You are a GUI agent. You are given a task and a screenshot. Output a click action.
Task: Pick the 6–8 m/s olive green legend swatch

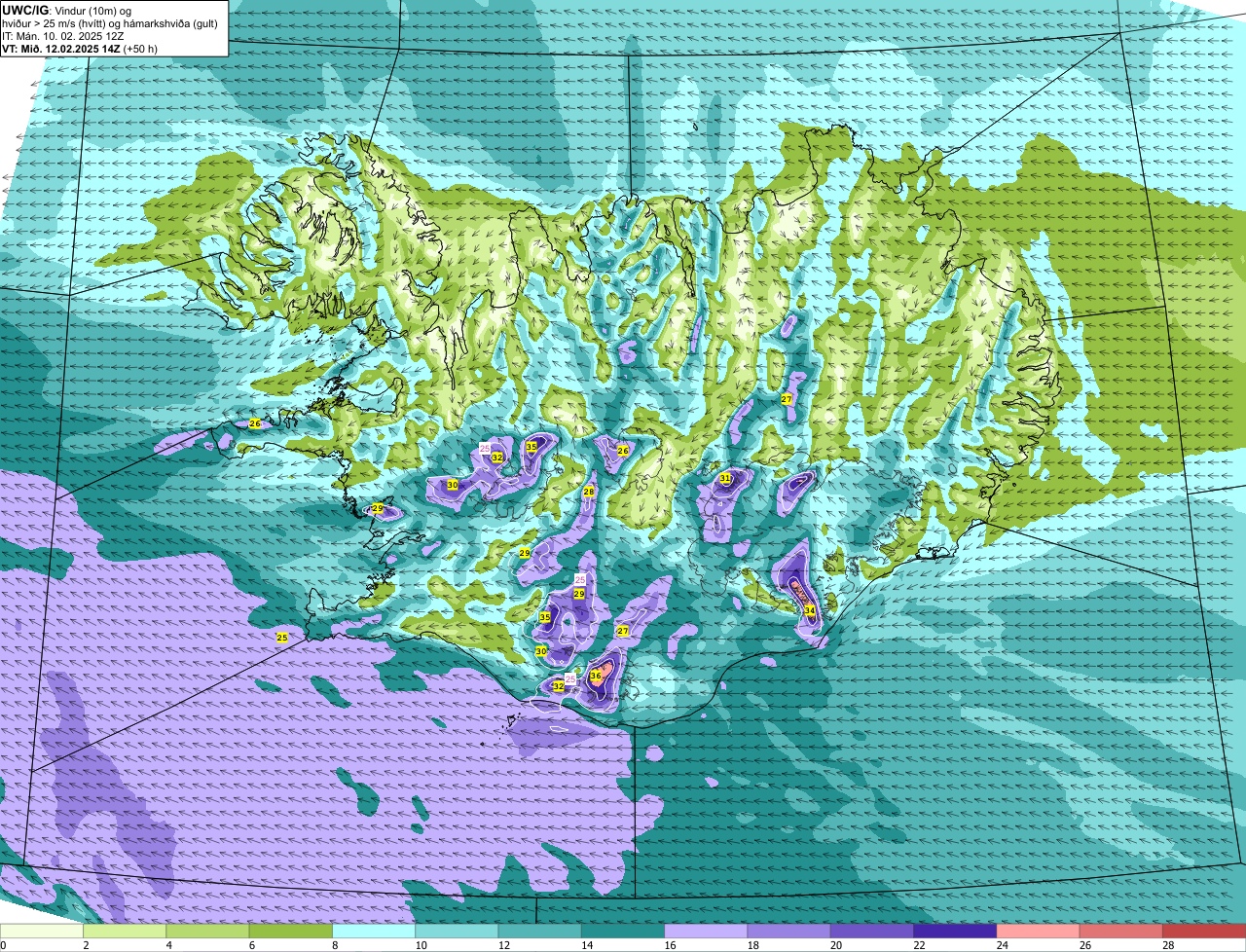click(x=291, y=931)
